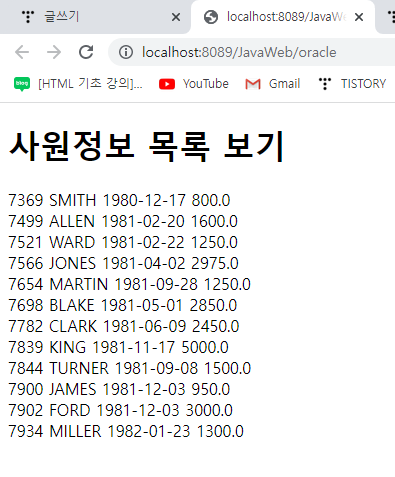
Task: Click the address bar URL localhost:8089/JavaWeb/oracle
Action: 239,52
